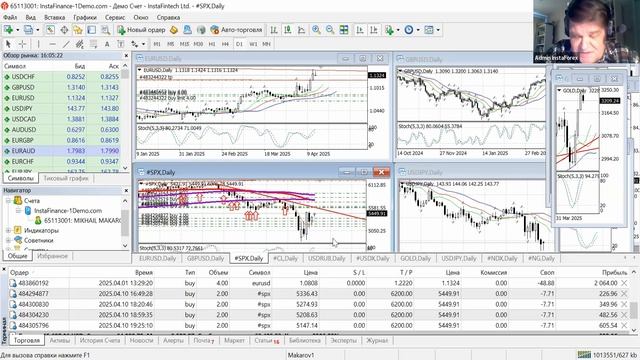Screen dimensions: 640x360
Task: Select the vertical line drawing tool
Action: click(38, 44)
